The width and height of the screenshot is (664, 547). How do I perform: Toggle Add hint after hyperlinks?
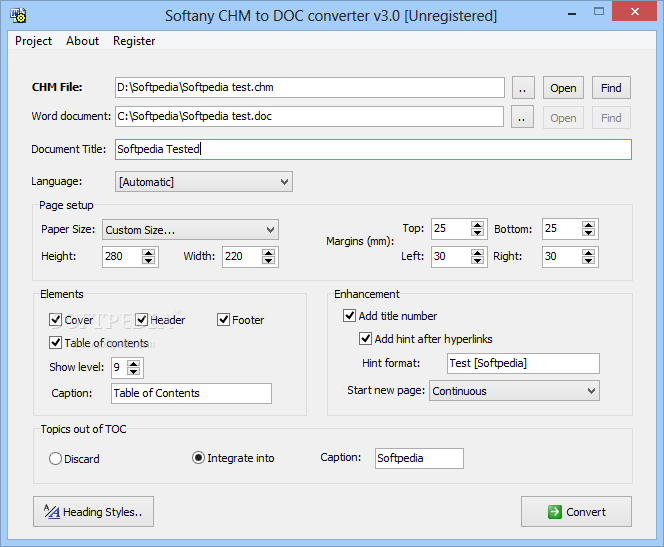[x=365, y=338]
